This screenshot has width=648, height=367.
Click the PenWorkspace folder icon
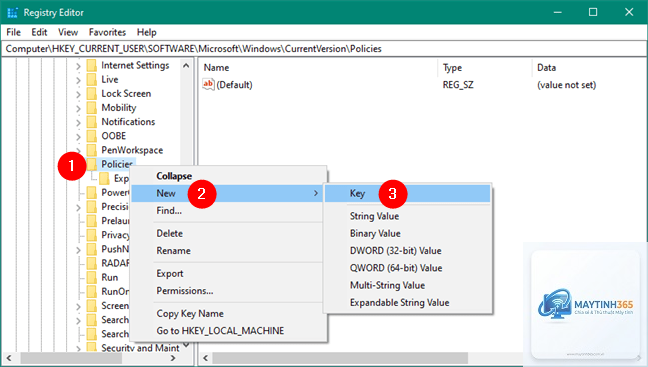point(92,150)
